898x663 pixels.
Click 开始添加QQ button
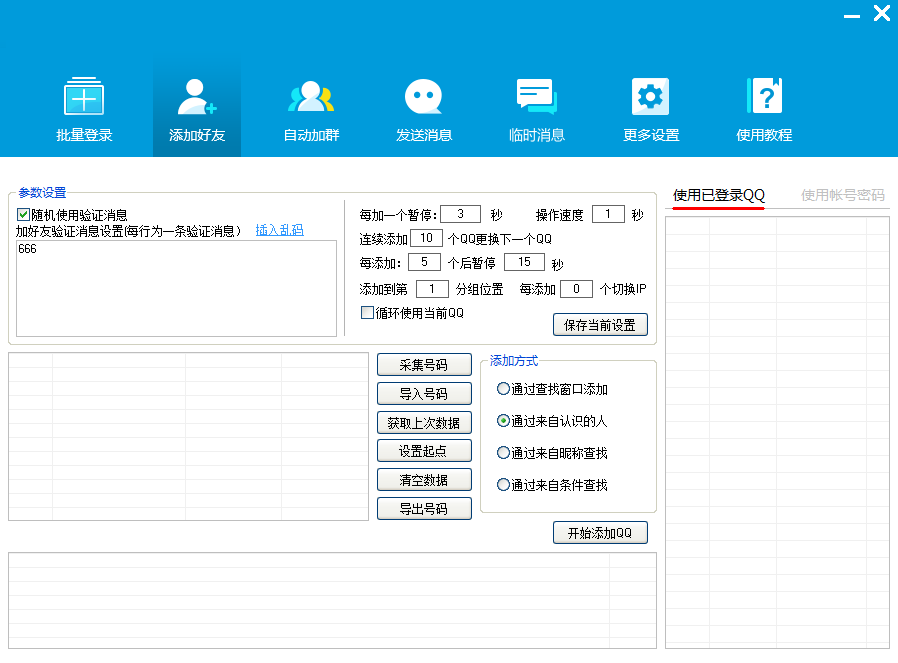point(600,532)
